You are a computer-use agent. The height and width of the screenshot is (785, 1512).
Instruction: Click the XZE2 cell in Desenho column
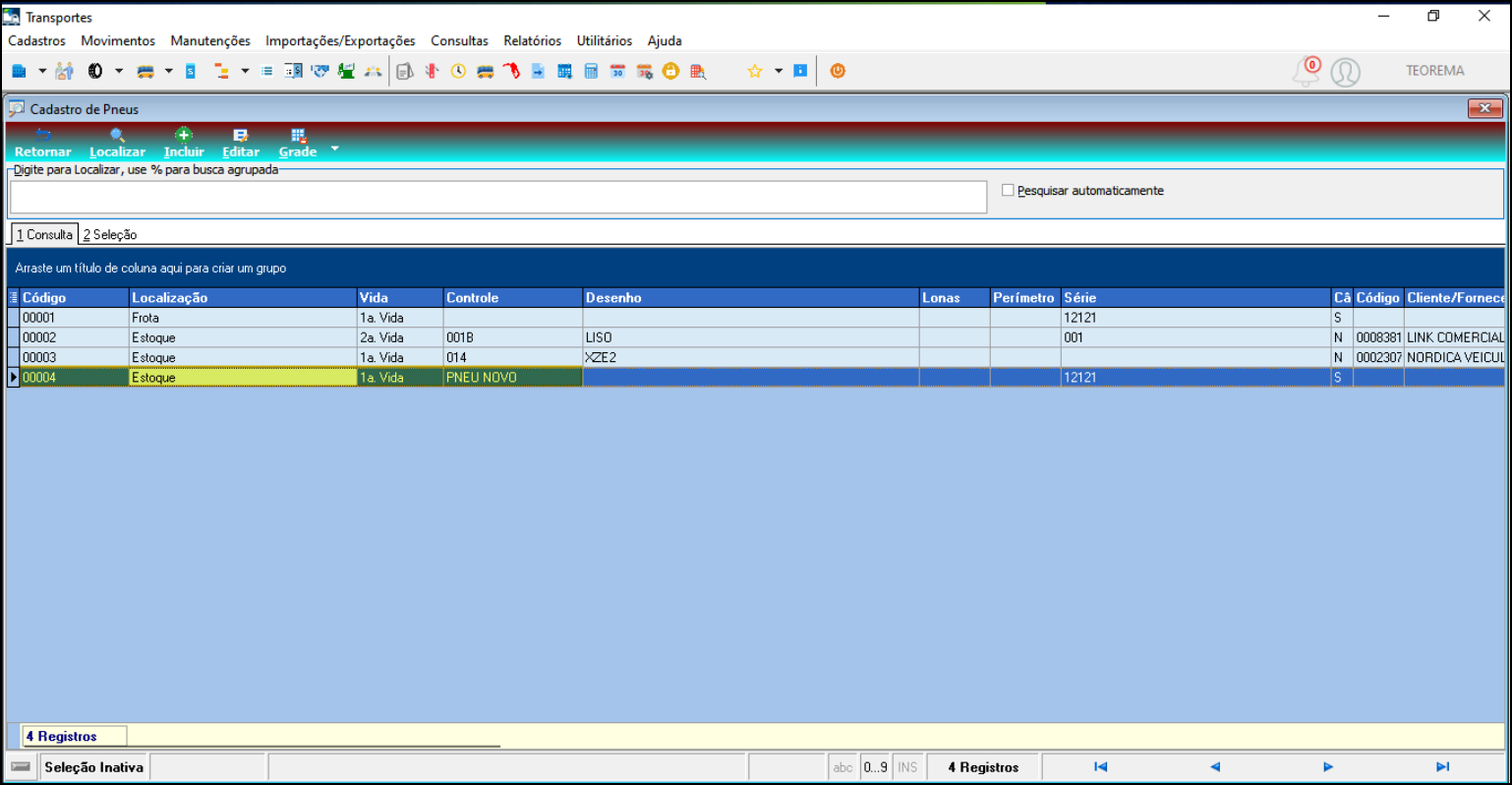751,357
